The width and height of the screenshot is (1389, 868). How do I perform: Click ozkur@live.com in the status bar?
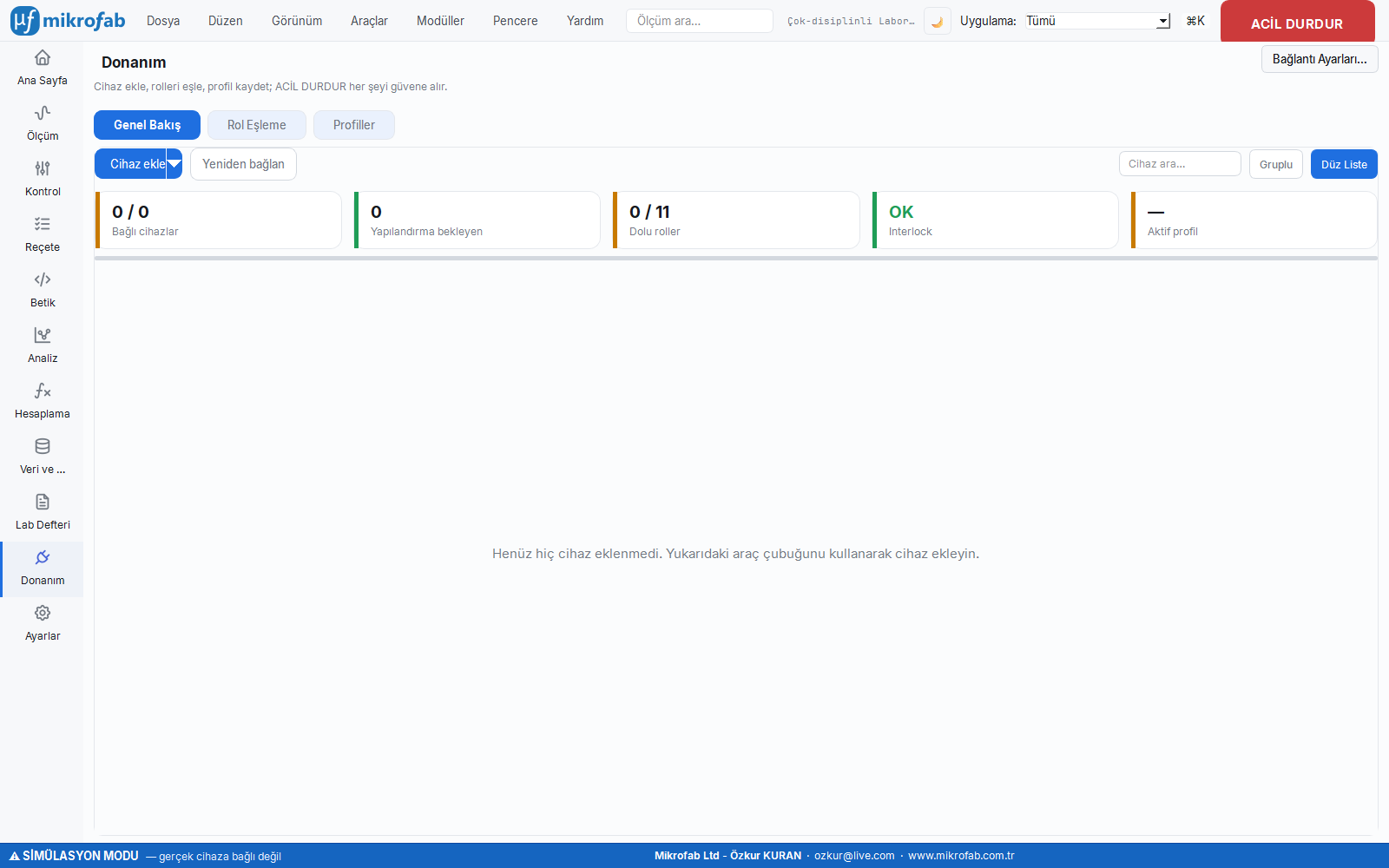(854, 856)
